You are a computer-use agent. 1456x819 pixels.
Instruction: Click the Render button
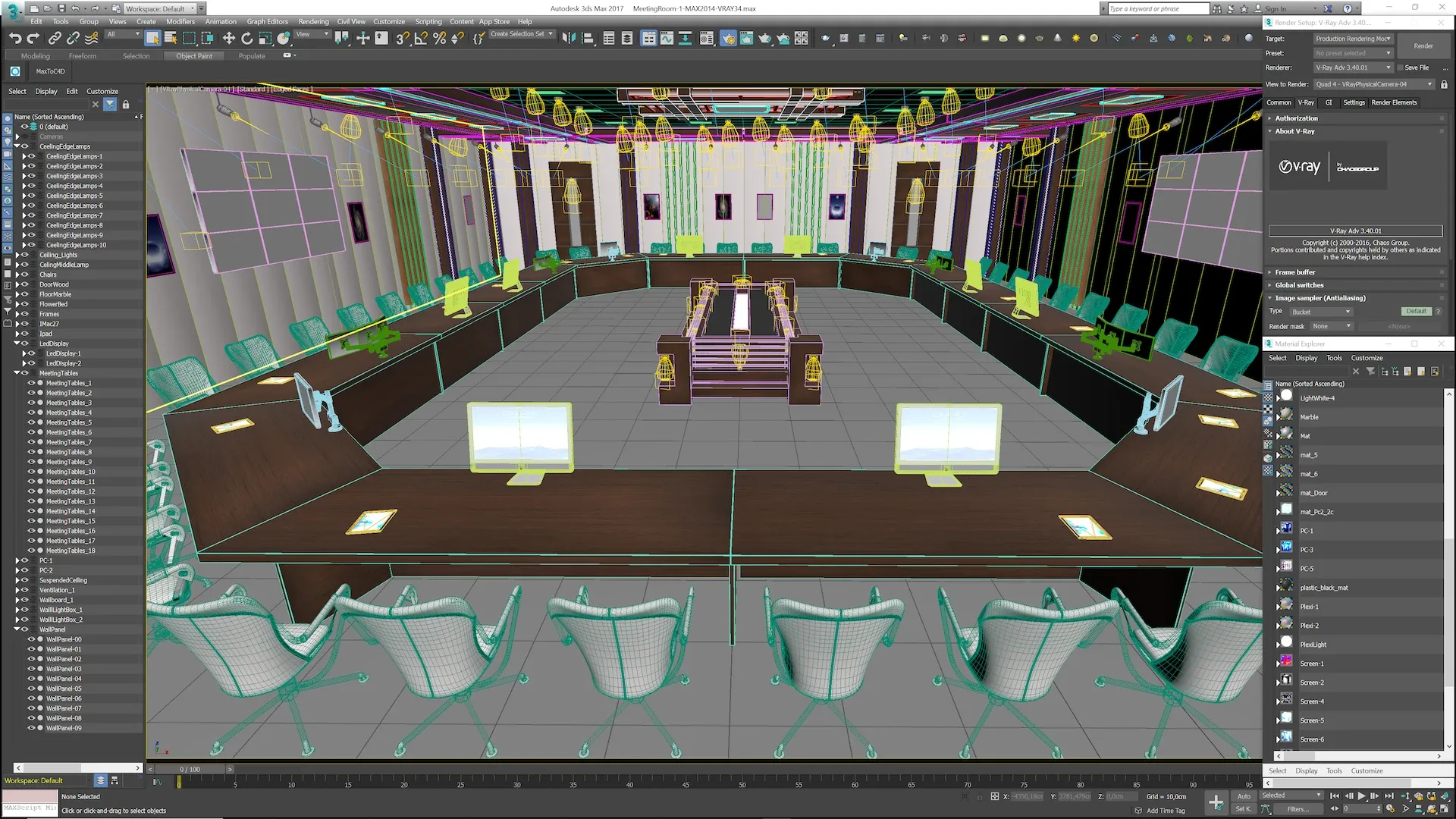(1423, 45)
